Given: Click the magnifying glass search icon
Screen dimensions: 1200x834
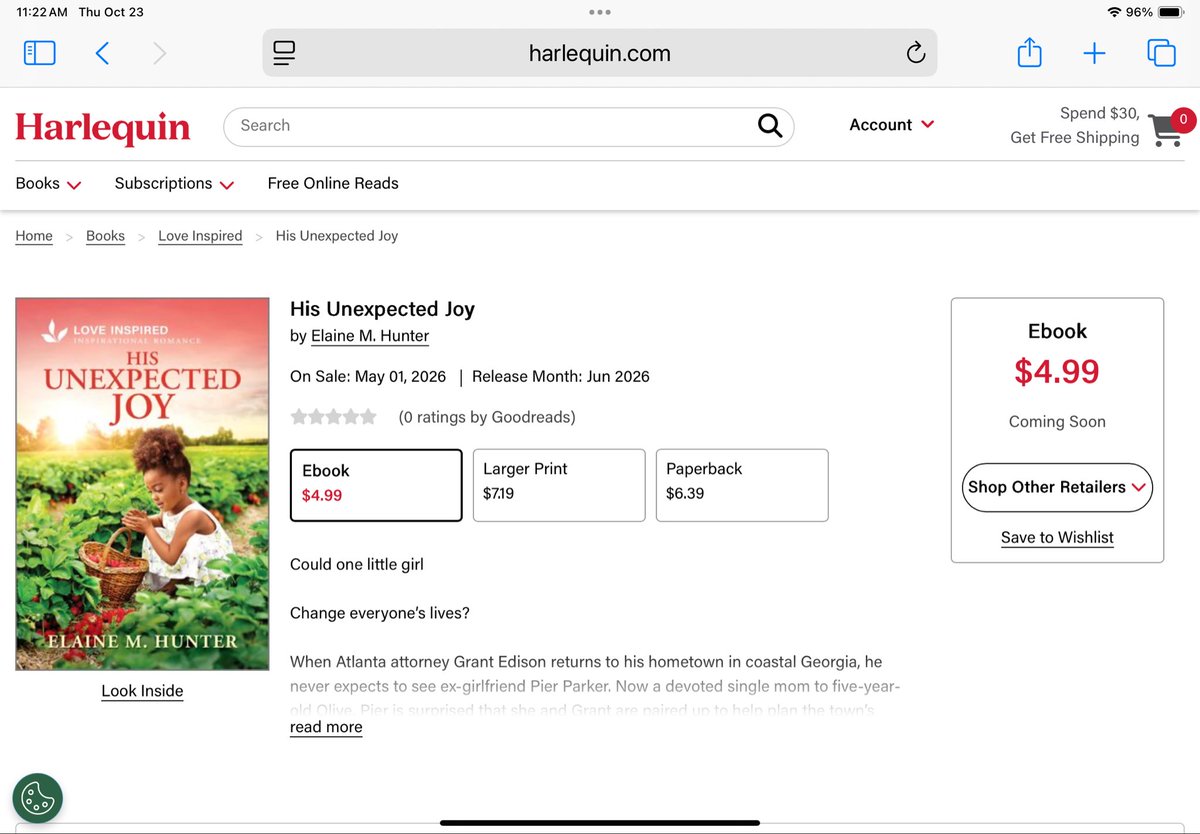Looking at the screenshot, I should [x=769, y=125].
